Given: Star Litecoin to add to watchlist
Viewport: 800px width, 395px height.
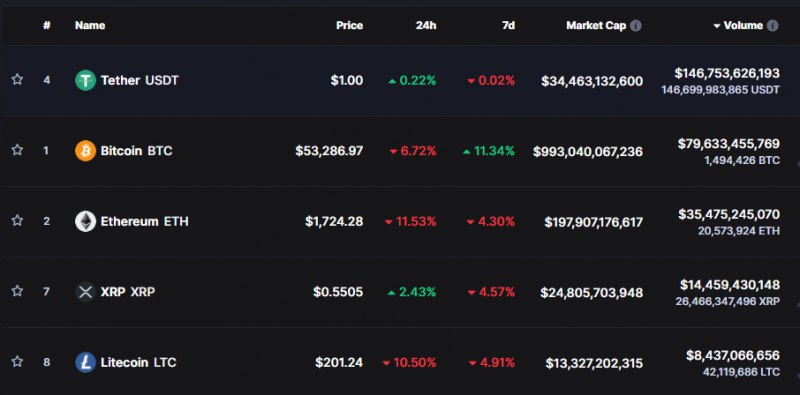Looking at the screenshot, I should tap(17, 361).
